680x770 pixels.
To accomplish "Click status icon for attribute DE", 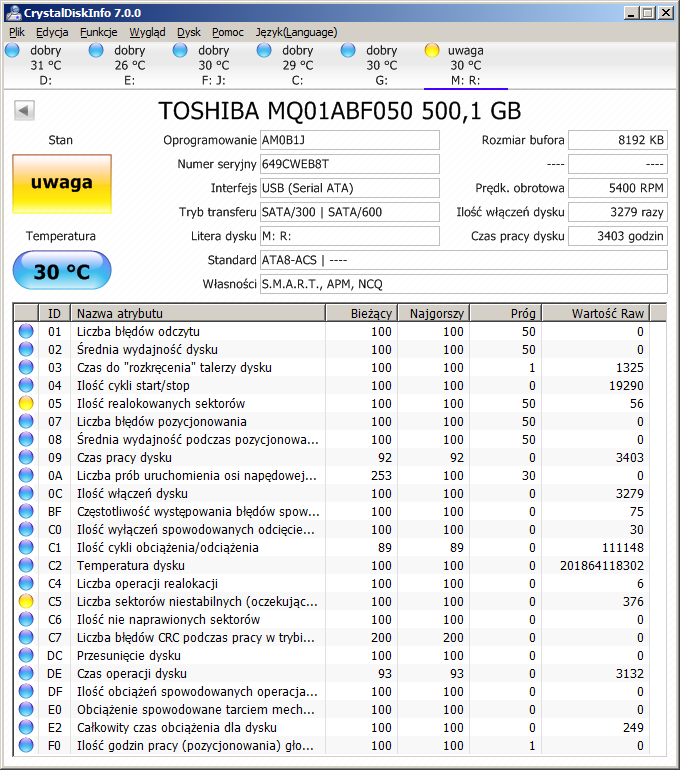I will click(26, 674).
